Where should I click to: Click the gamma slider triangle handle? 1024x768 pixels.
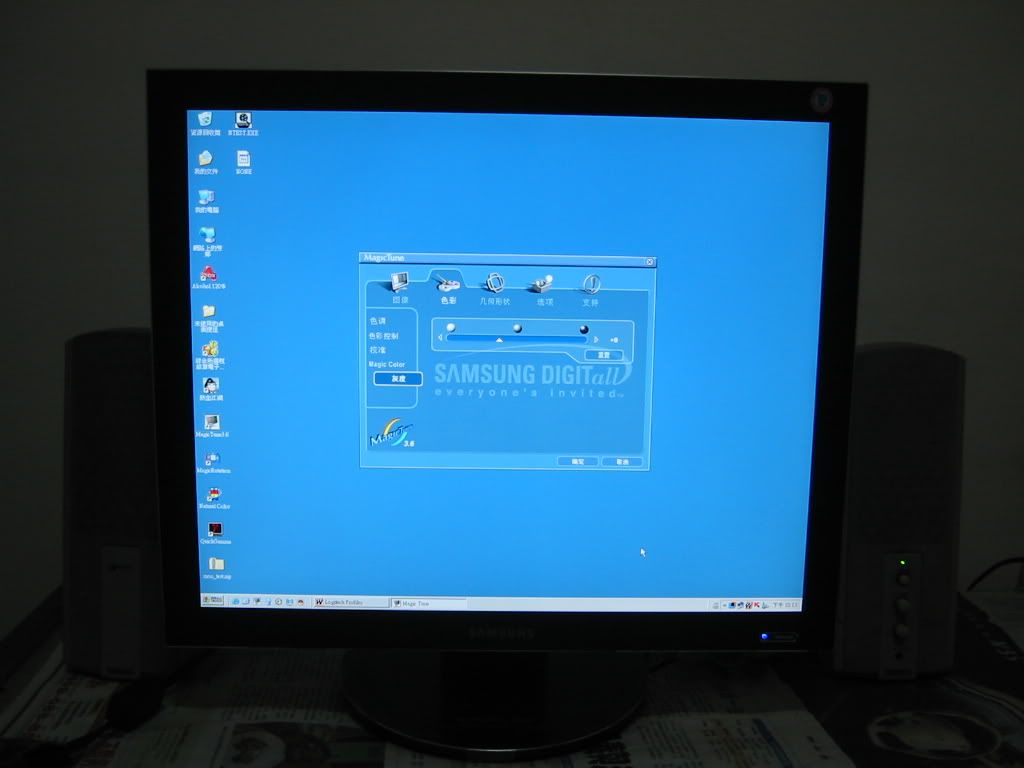(x=499, y=340)
